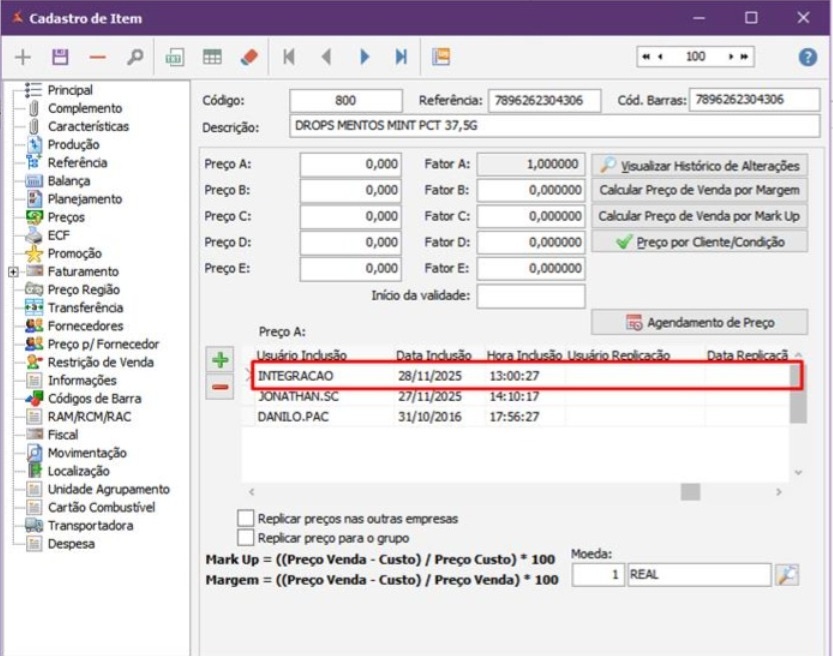This screenshot has height=656, width=833.
Task: Click single-right arrow in the 100 stepper
Action: pyautogui.click(x=731, y=56)
